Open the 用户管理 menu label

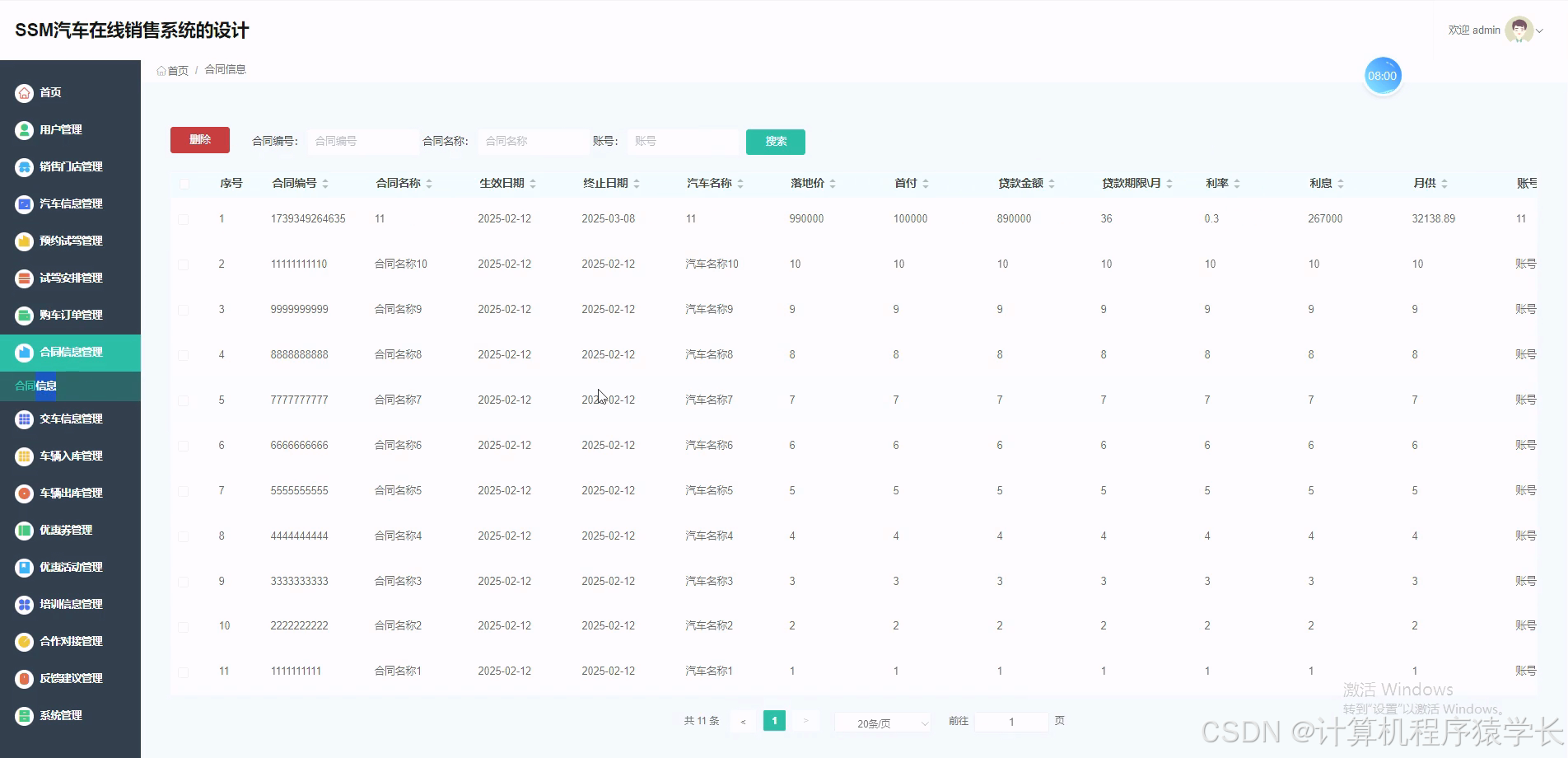pos(61,130)
